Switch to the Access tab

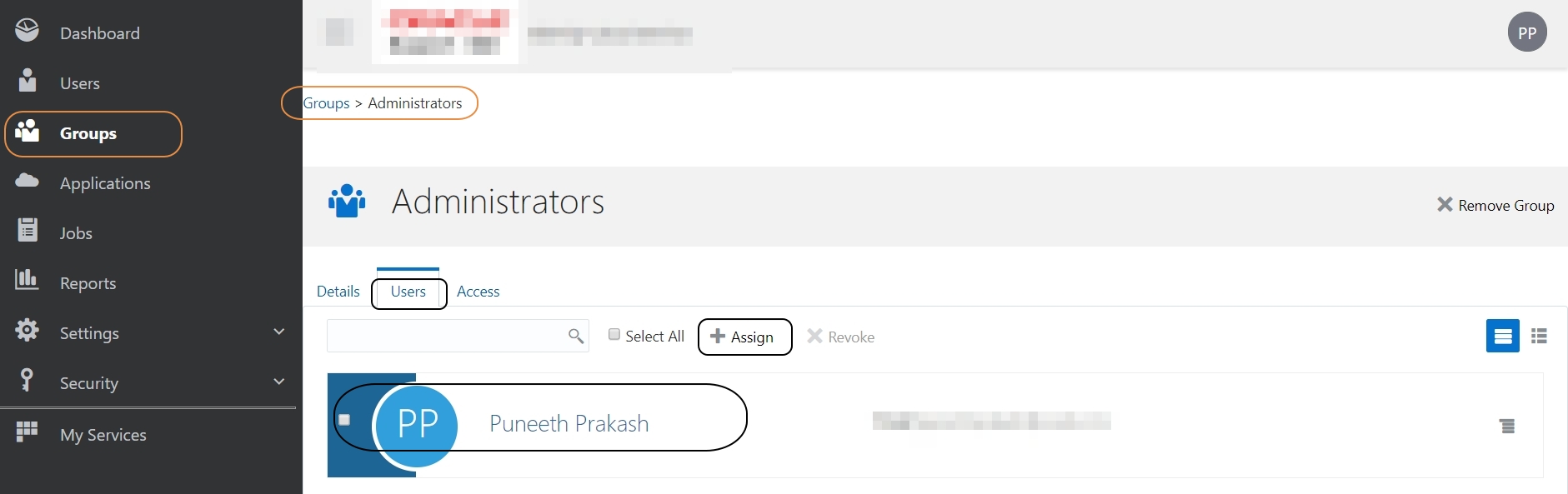click(478, 292)
